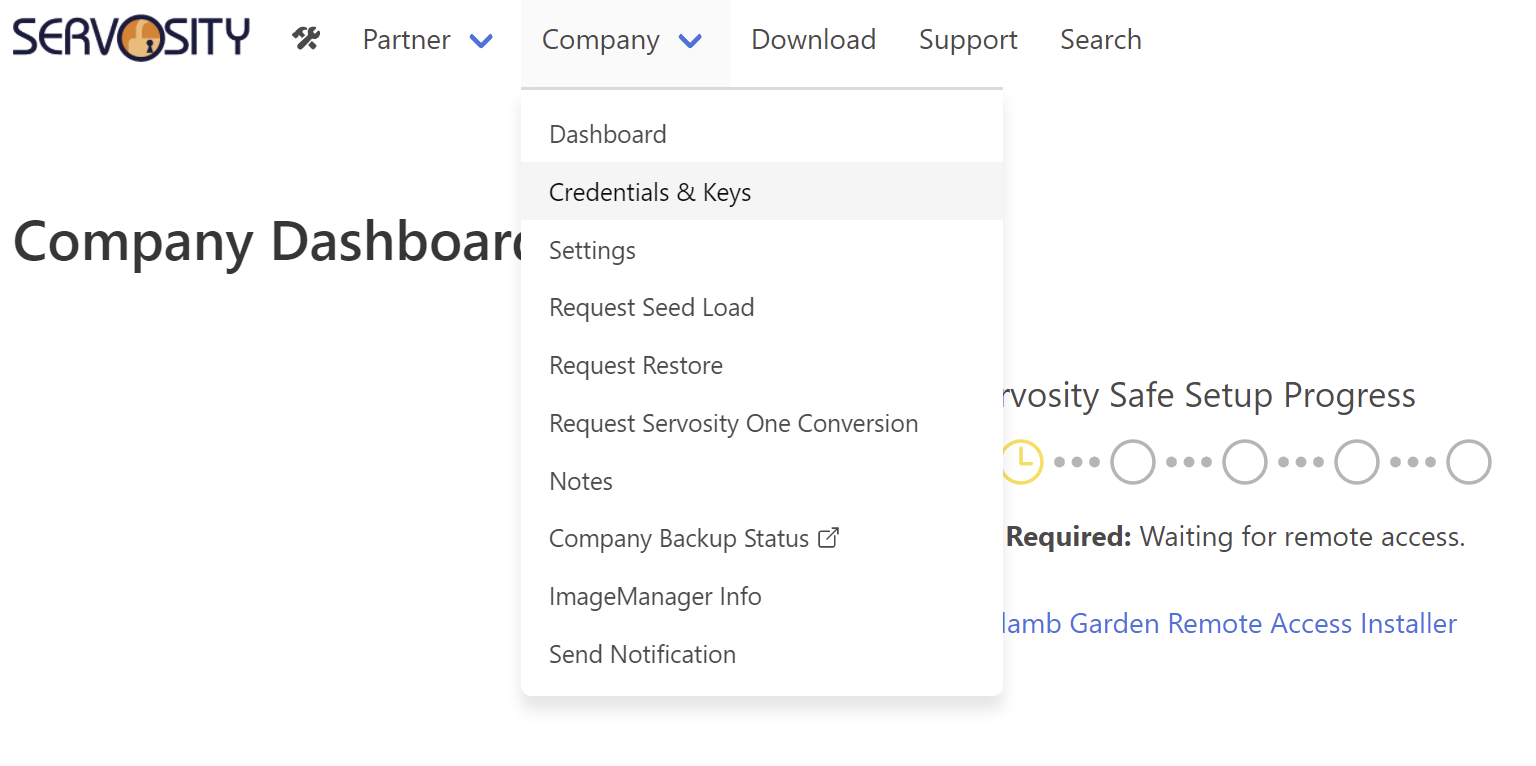Select Search in the navigation bar
Screen dimensions: 1536x766
pos(1100,40)
